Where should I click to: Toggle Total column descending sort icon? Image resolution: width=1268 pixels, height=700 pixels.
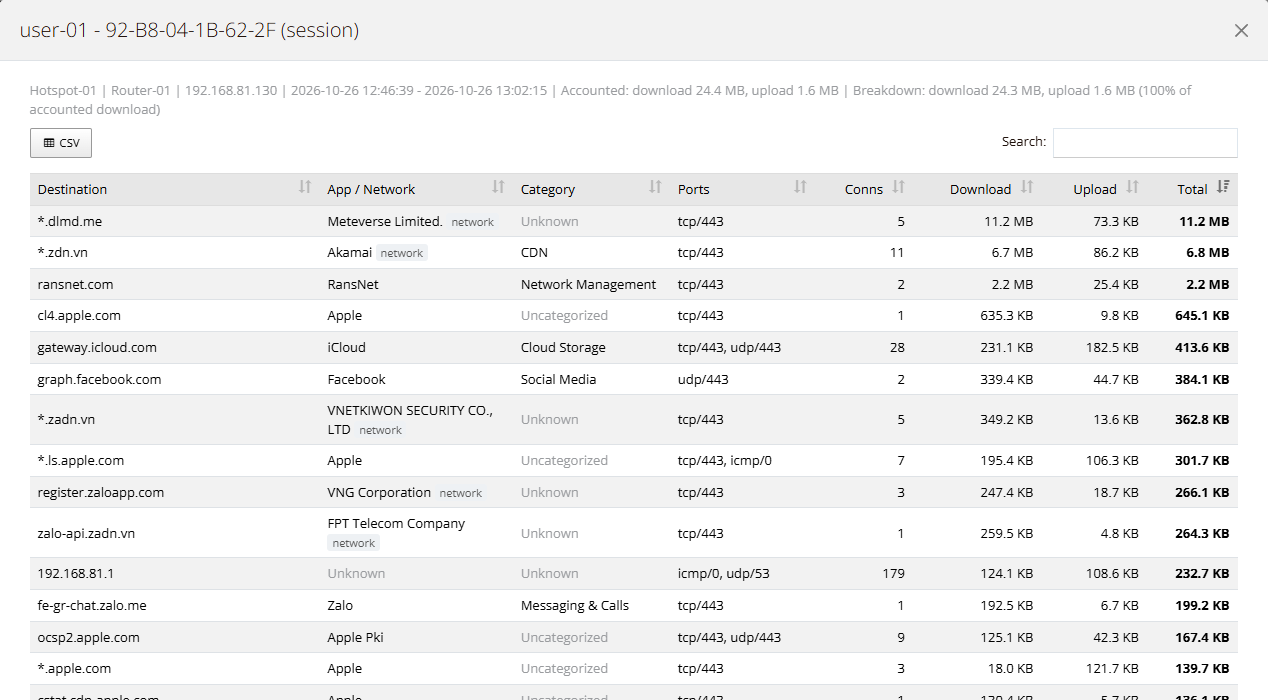1223,187
